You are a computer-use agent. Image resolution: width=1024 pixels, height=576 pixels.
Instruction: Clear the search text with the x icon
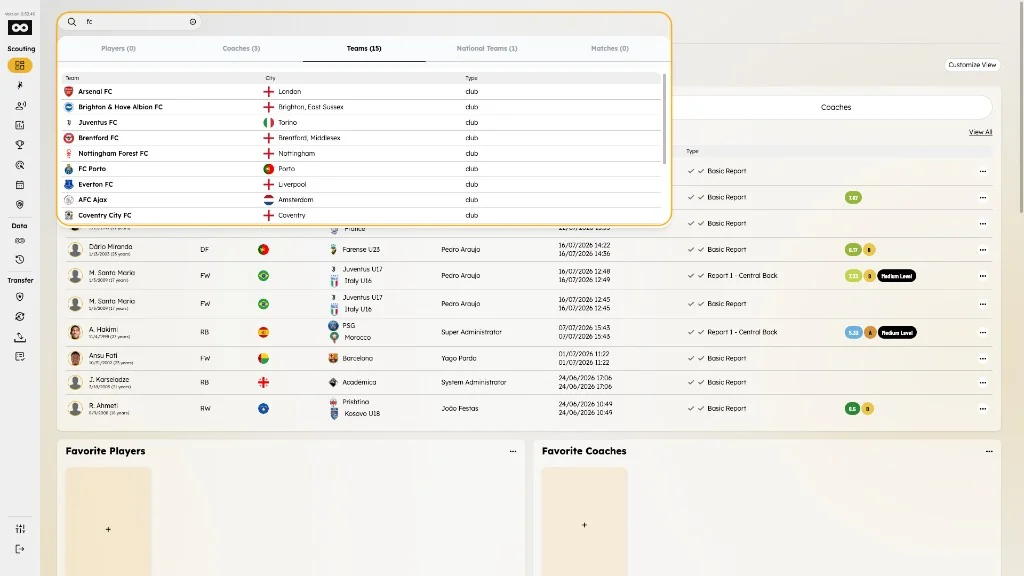193,22
